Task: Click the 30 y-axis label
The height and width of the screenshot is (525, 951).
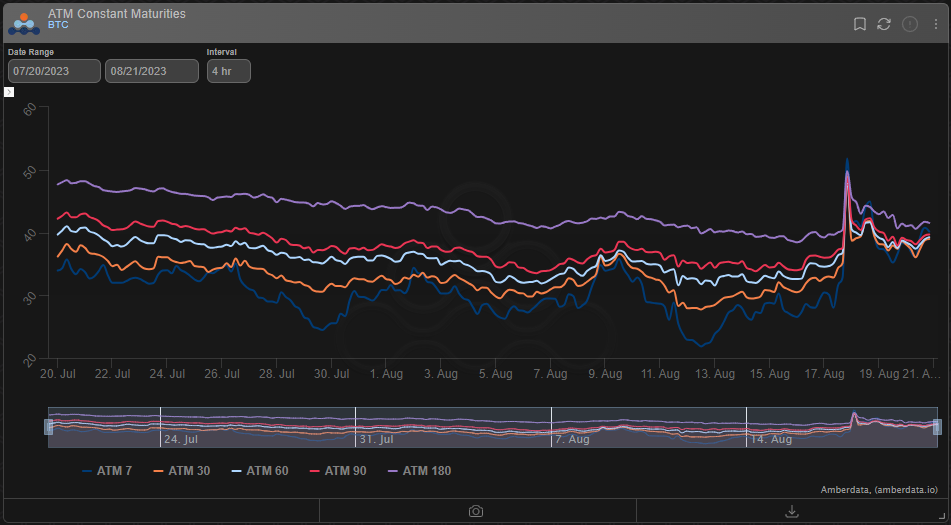Action: pyautogui.click(x=29, y=298)
